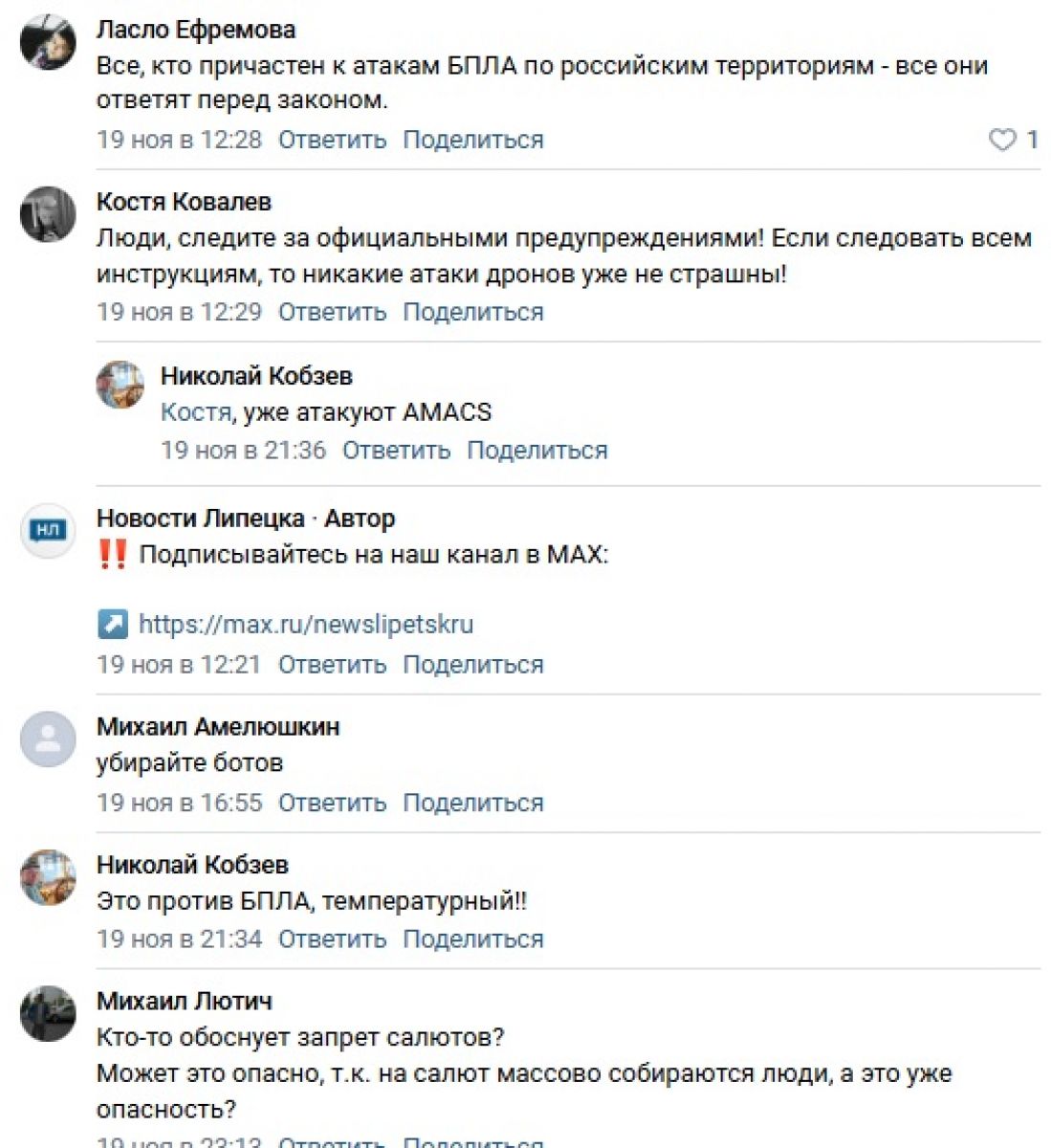
Task: Share Николай Кобзев's "температурный" comment
Action: click(x=472, y=939)
